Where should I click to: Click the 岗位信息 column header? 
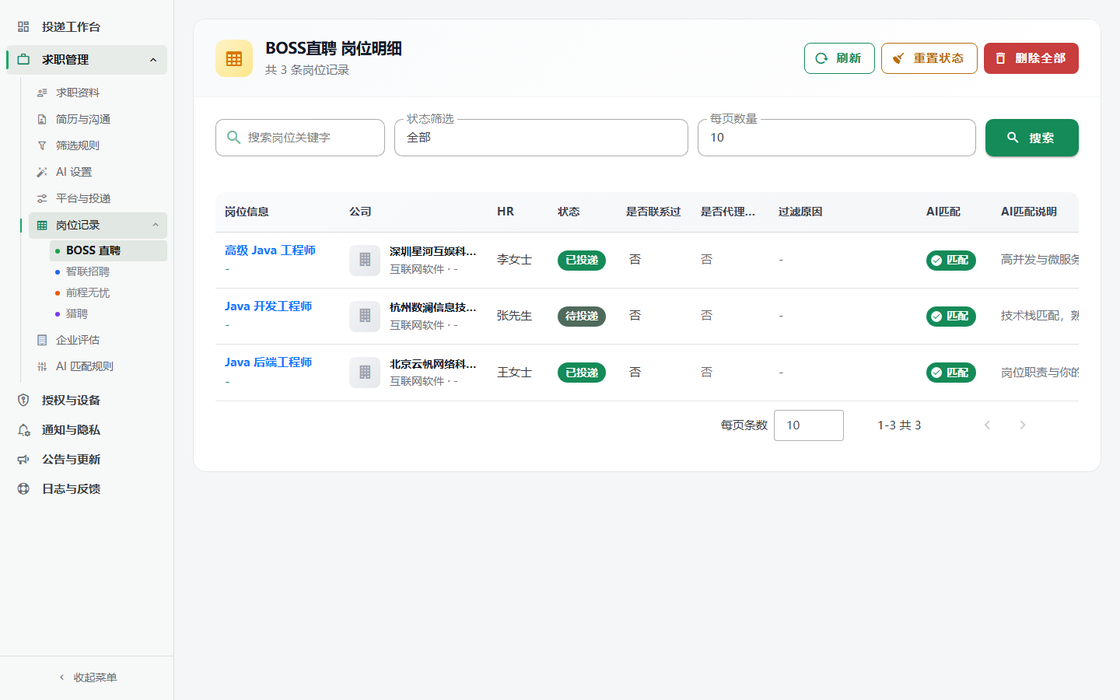coord(246,212)
